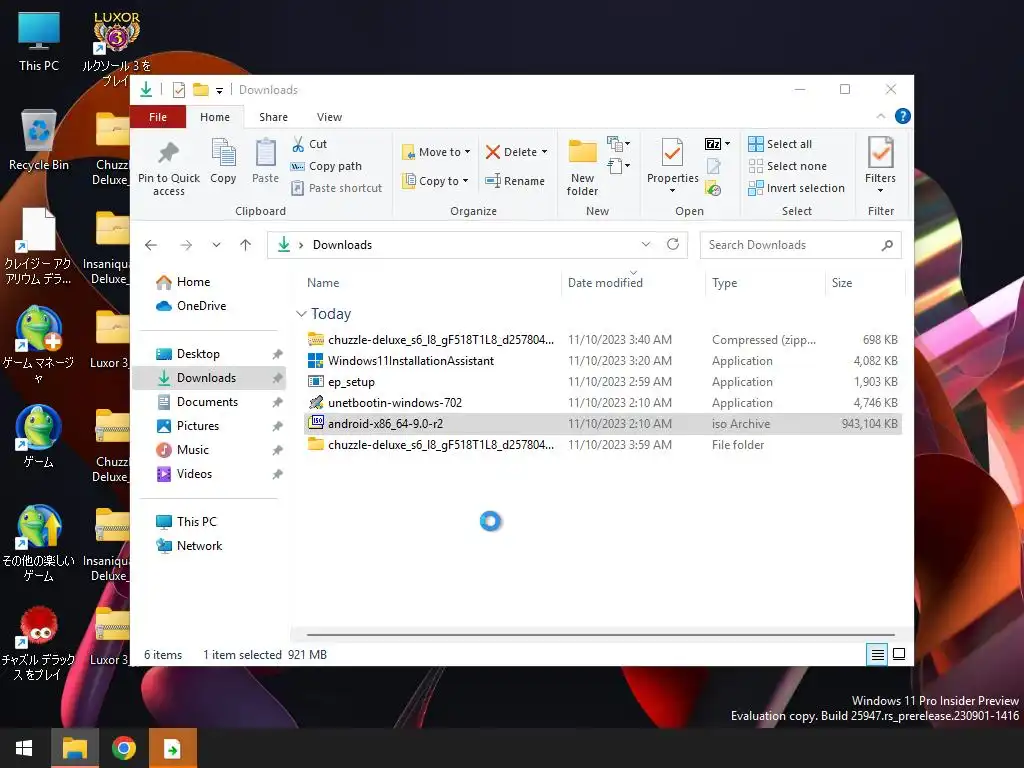Viewport: 1024px width, 768px height.
Task: Open Pictures in navigation pane
Action: 188,426
